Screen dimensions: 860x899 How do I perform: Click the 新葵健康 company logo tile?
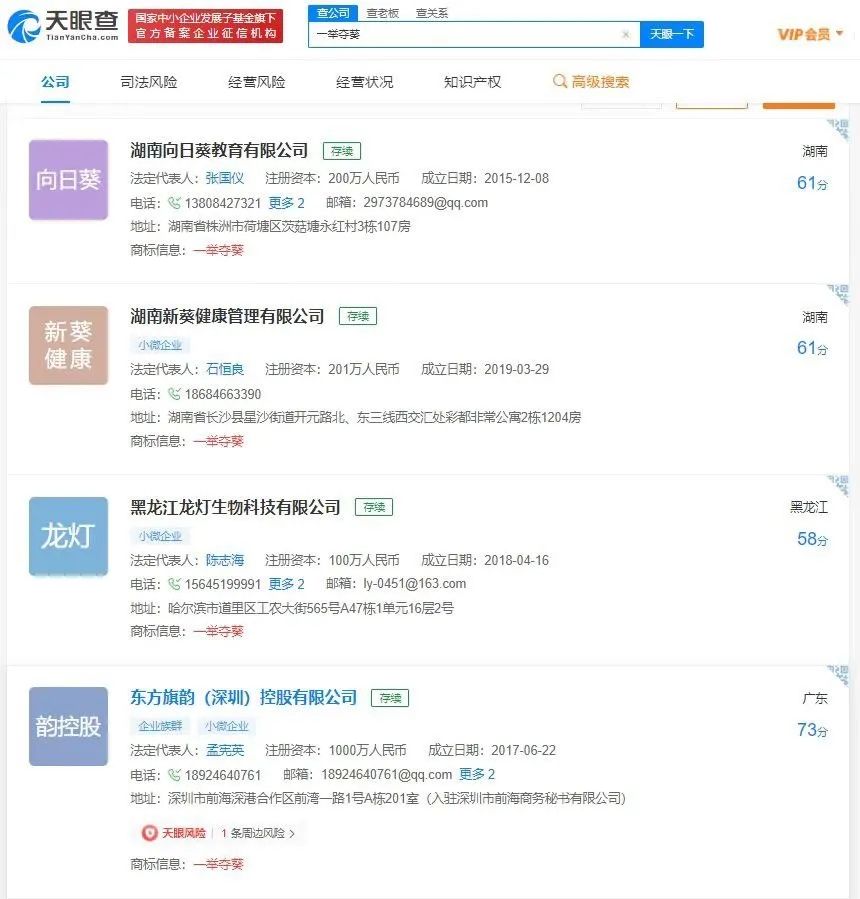point(68,345)
